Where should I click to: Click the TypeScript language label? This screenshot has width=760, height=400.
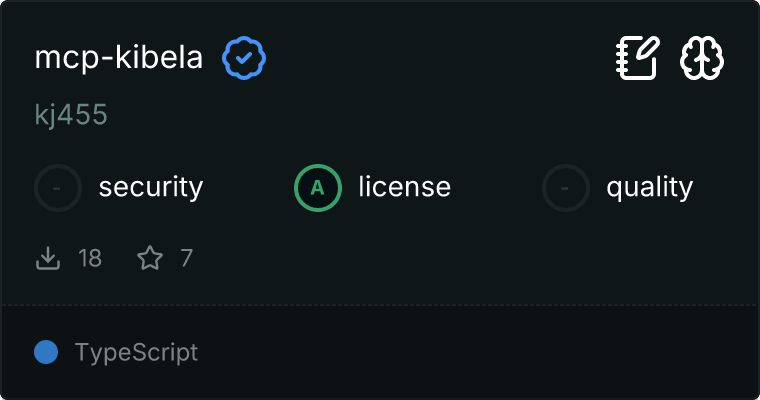point(136,352)
